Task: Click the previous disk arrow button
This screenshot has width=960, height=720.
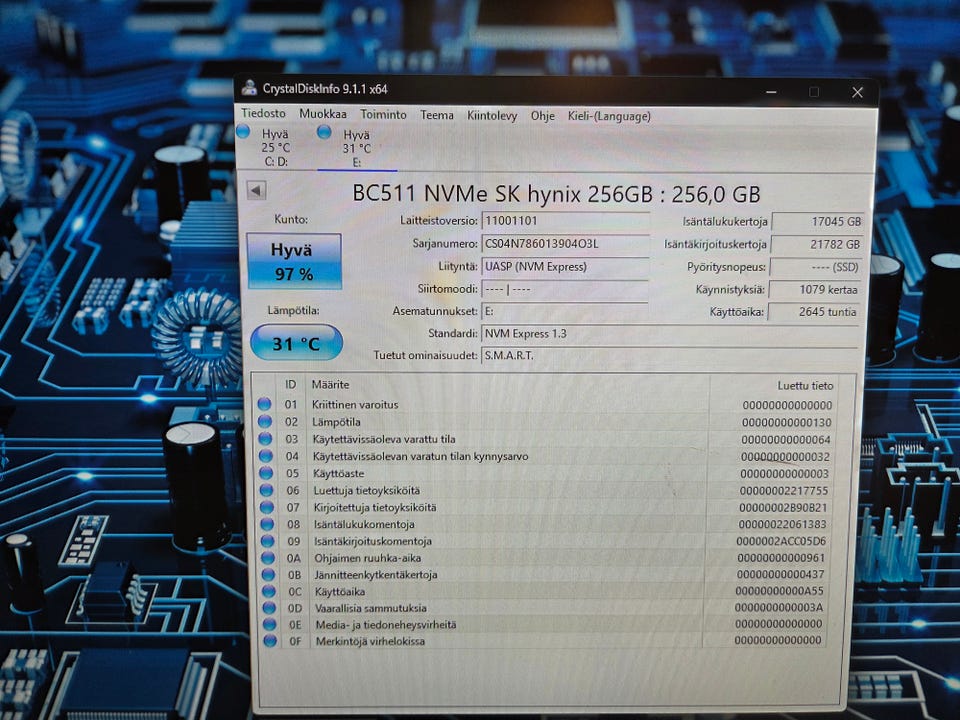Action: [x=257, y=190]
